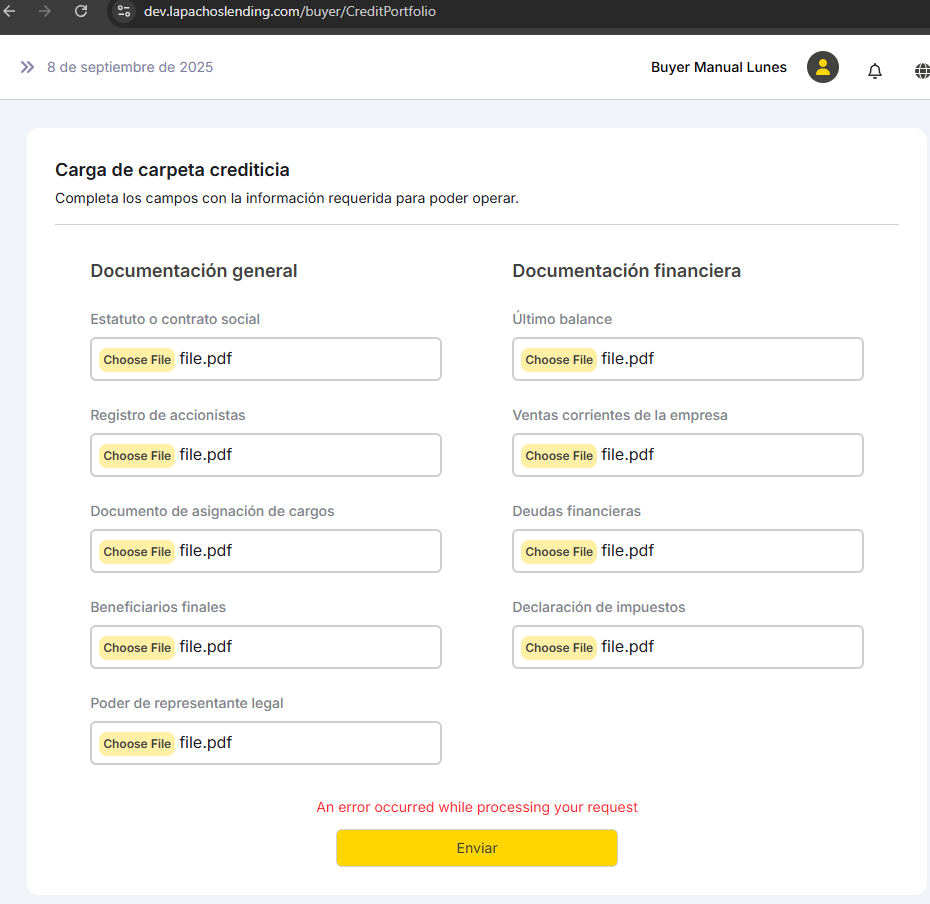Choose File for Documento de asignación de cargos
Image resolution: width=930 pixels, height=904 pixels.
click(x=137, y=551)
